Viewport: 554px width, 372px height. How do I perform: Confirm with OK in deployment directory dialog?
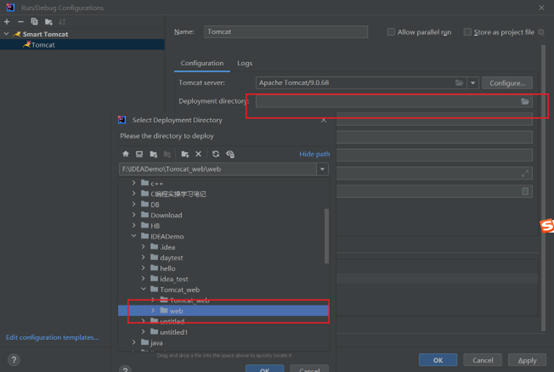[265, 368]
